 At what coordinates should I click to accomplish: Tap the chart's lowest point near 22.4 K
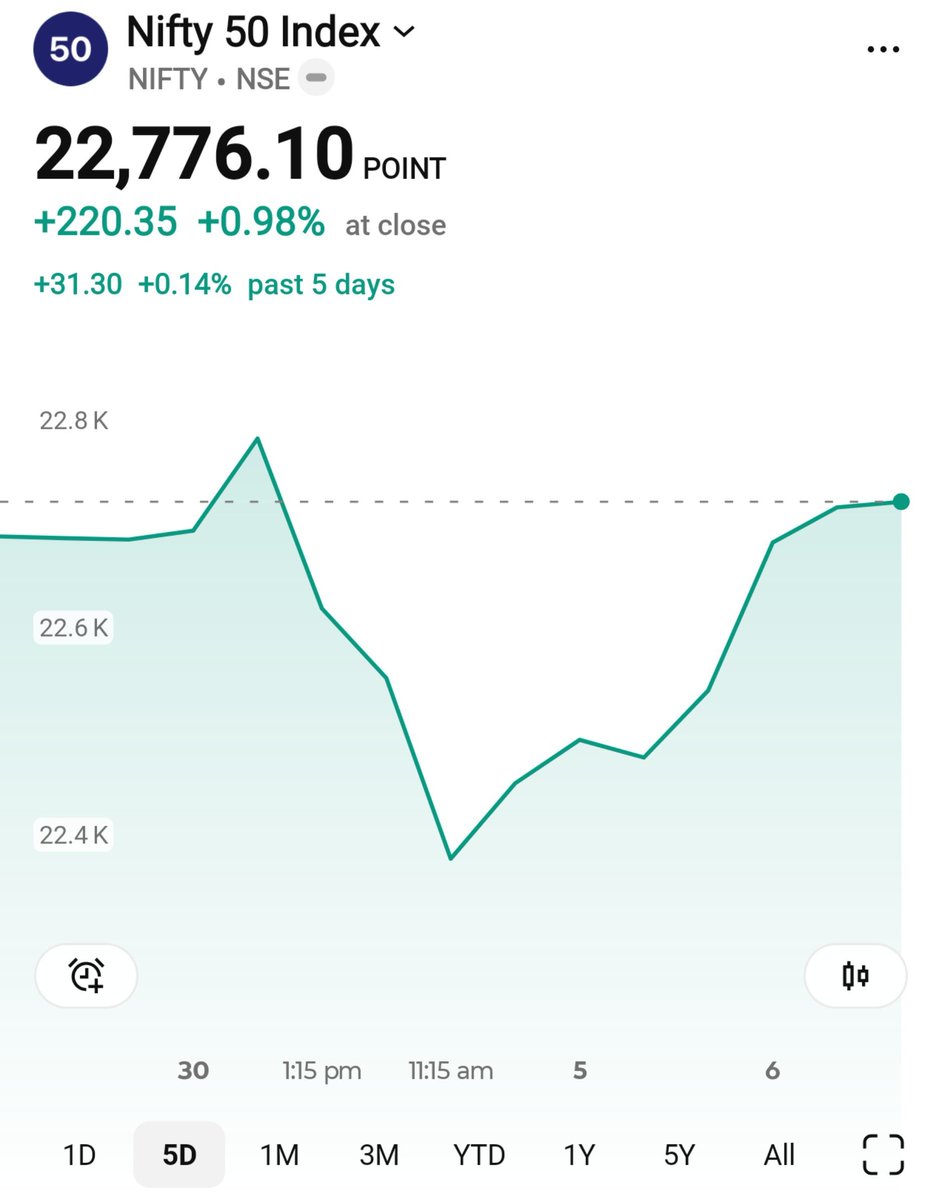coord(451,858)
